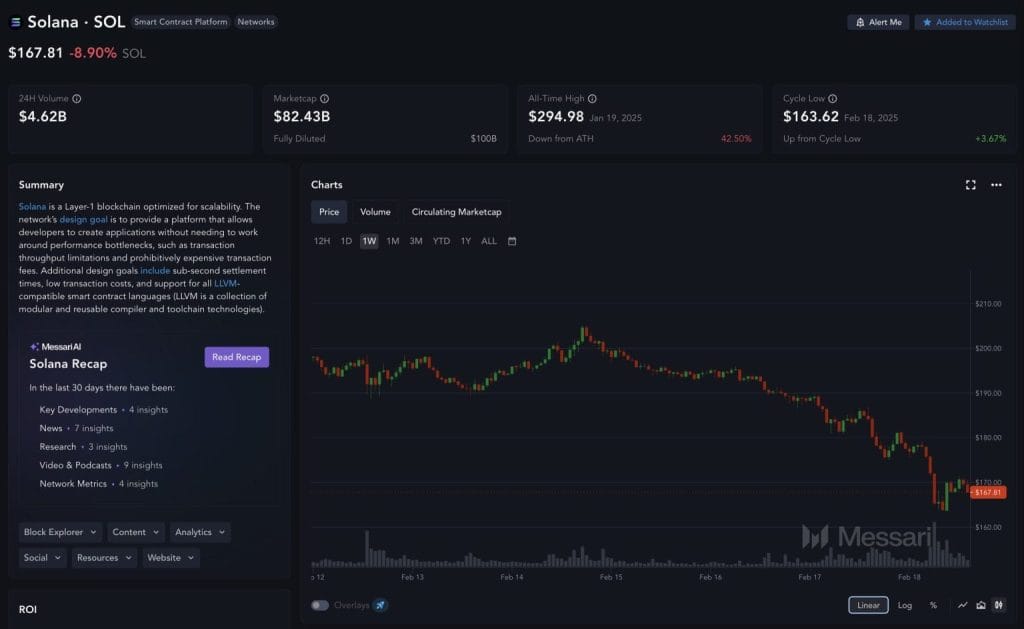Select the 1M time range
The height and width of the screenshot is (629, 1024).
pyautogui.click(x=393, y=241)
